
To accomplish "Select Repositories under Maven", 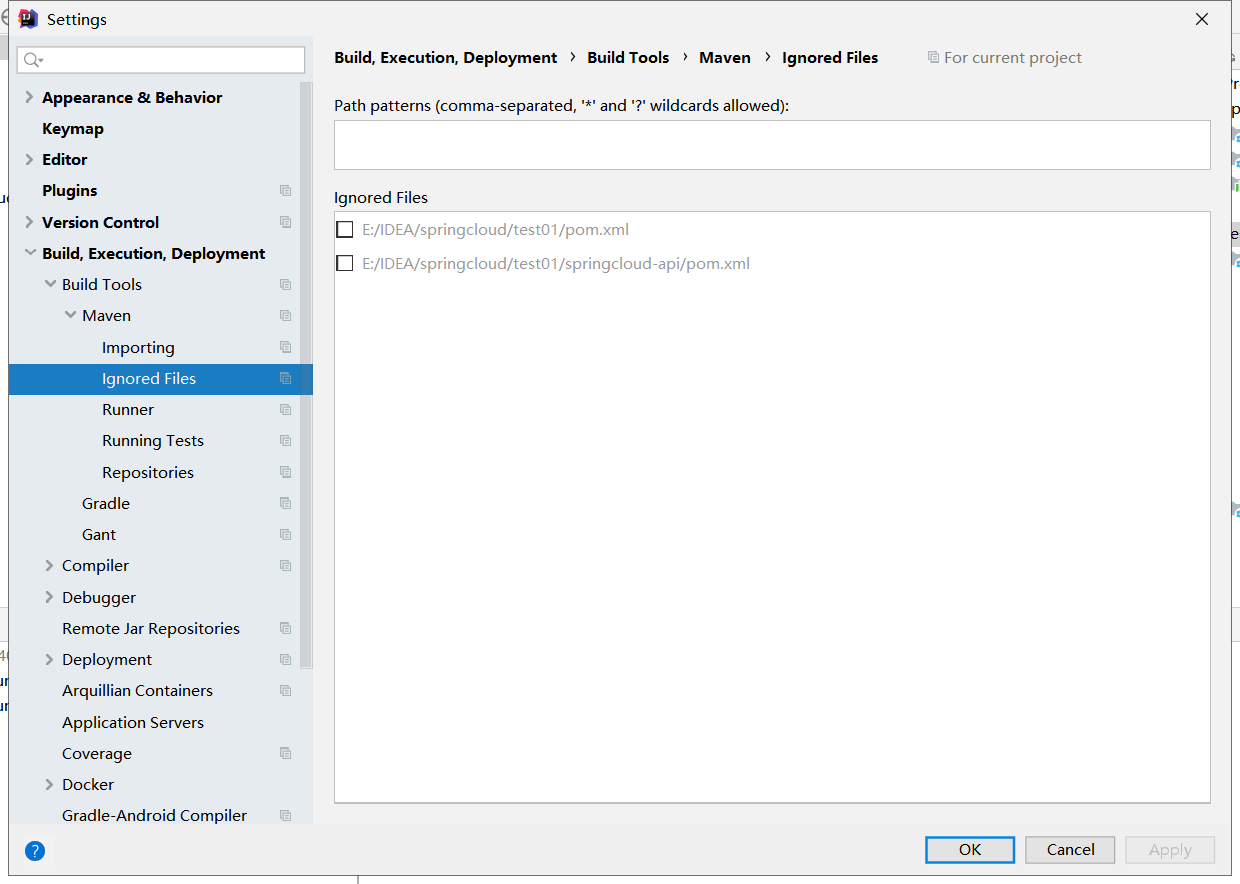I will 148,472.
